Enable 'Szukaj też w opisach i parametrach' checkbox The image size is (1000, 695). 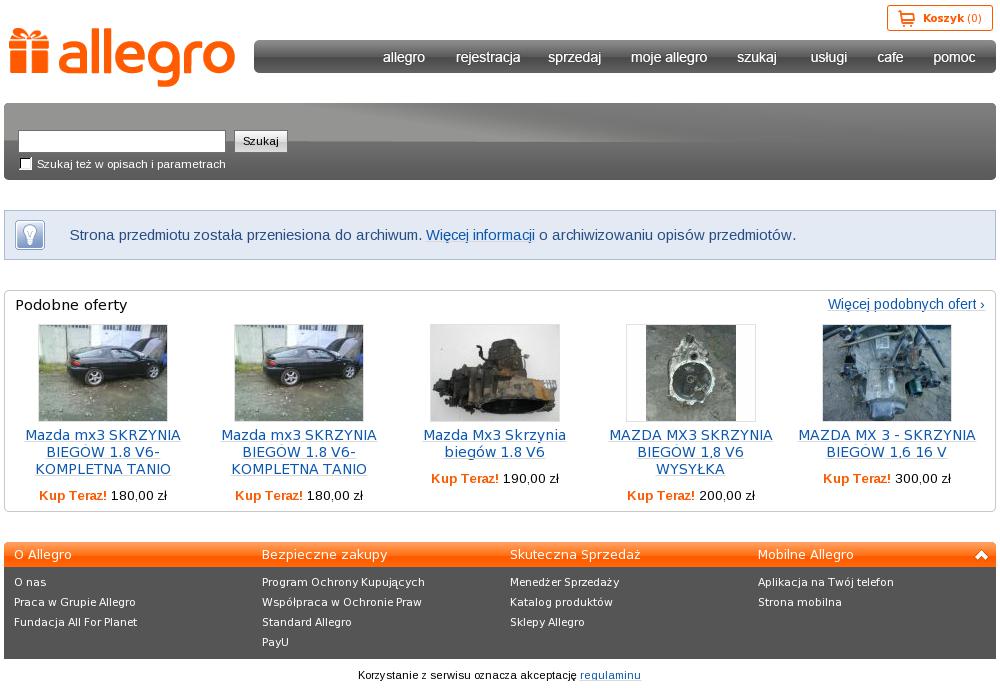(x=26, y=164)
